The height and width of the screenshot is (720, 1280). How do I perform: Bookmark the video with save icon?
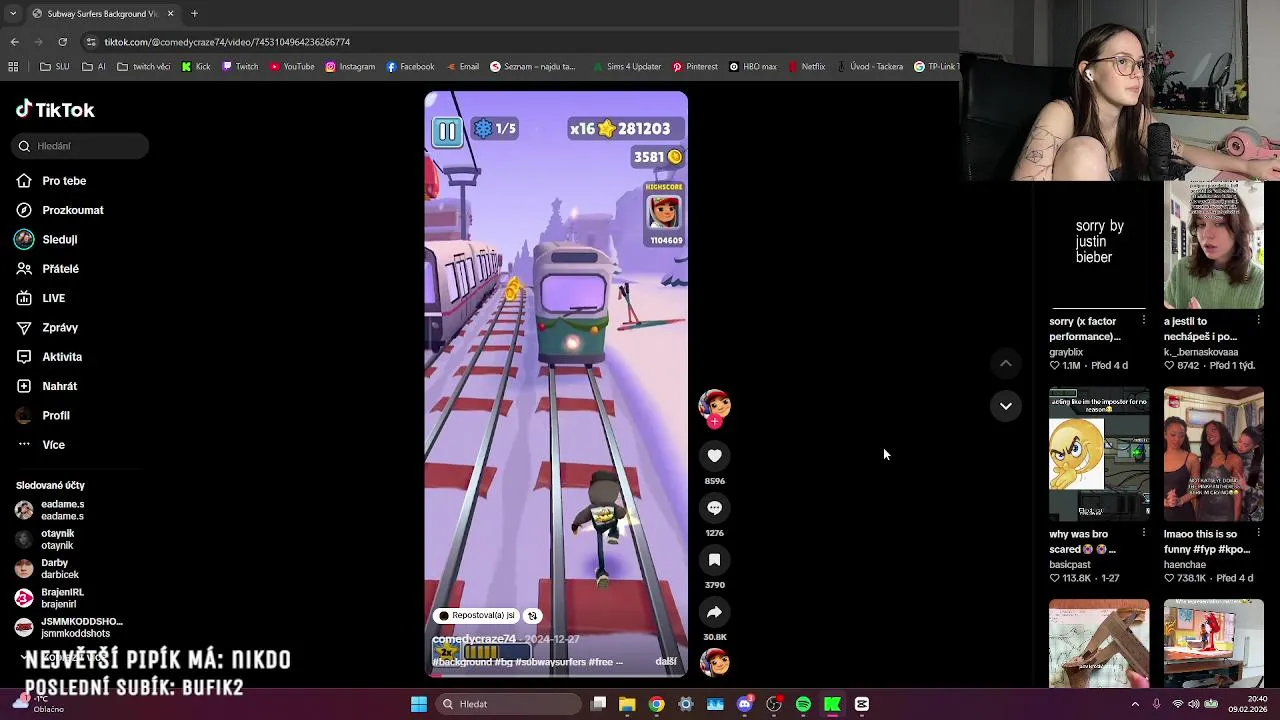click(x=714, y=560)
